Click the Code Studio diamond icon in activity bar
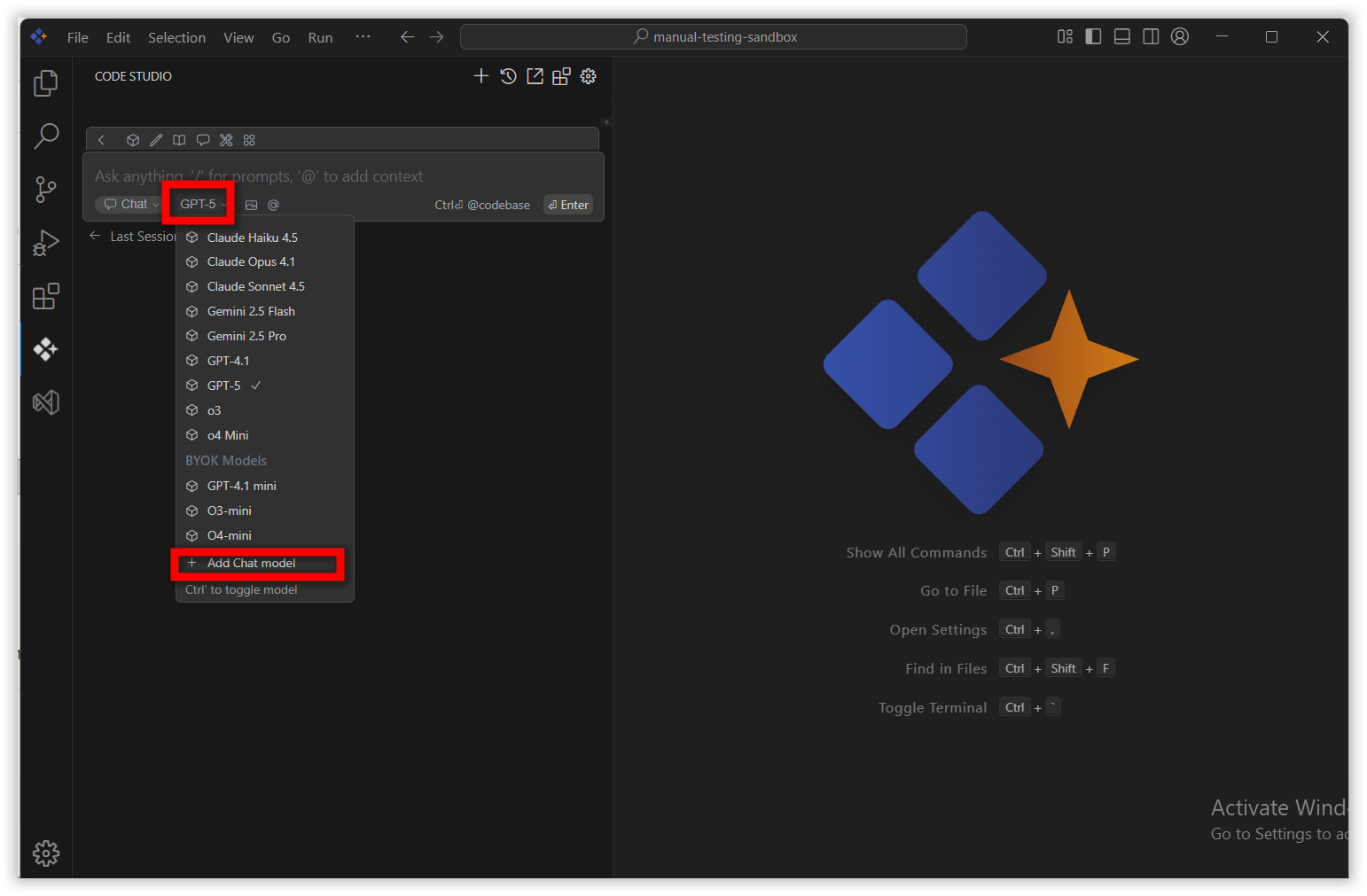This screenshot has height=896, width=1367. coord(45,349)
